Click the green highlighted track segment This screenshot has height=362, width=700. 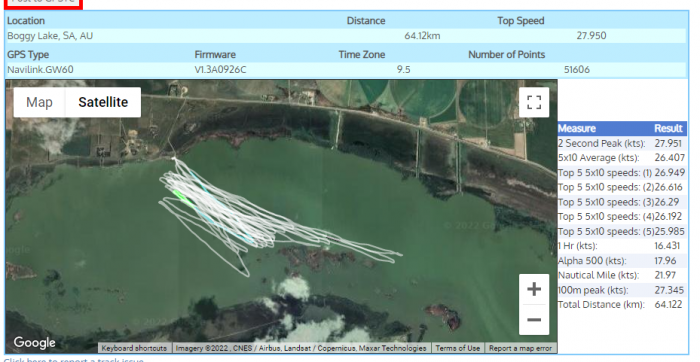pos(183,197)
